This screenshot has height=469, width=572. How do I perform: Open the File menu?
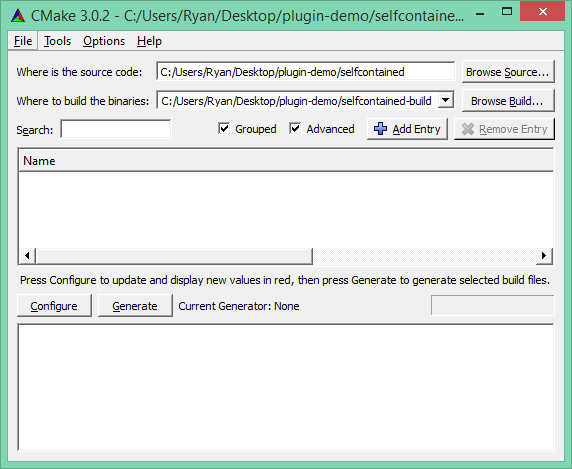pos(23,41)
